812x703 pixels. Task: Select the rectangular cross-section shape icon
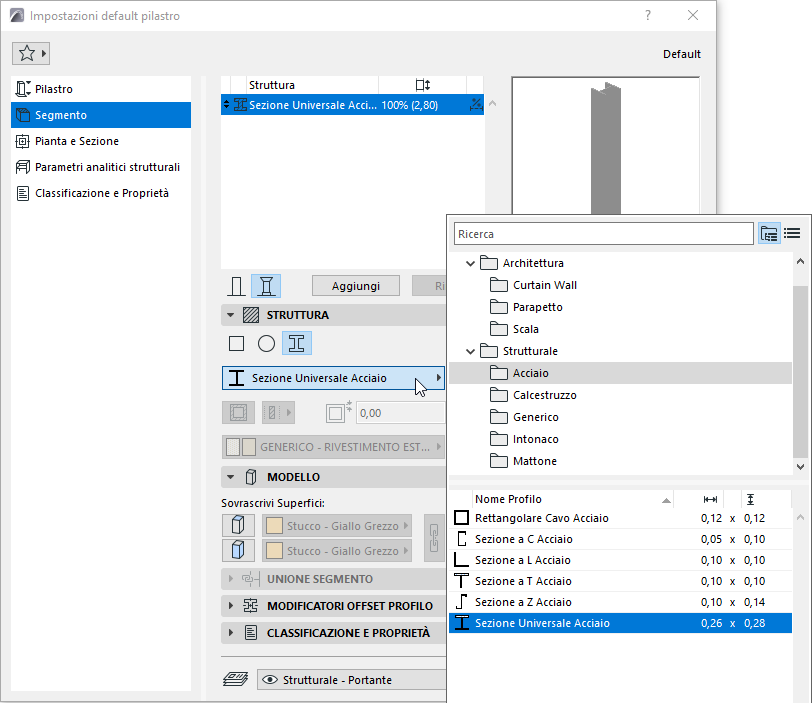237,343
